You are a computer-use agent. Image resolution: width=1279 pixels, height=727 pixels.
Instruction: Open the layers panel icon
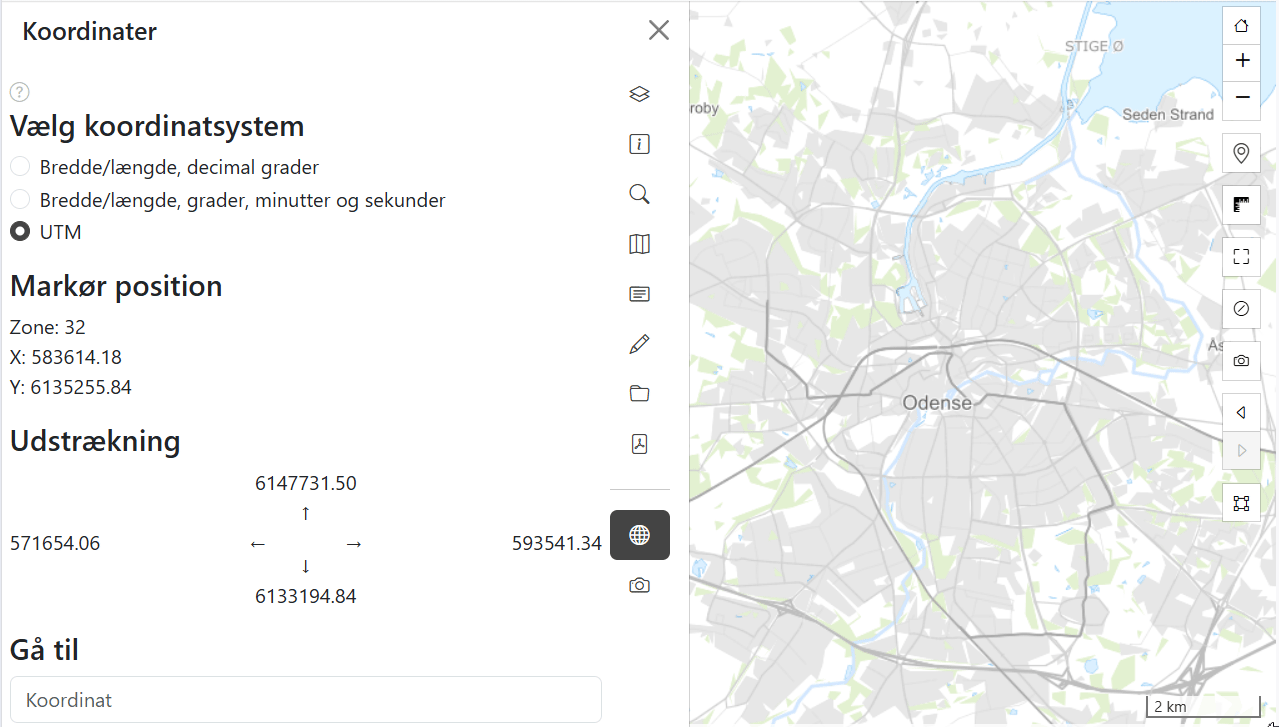point(640,94)
